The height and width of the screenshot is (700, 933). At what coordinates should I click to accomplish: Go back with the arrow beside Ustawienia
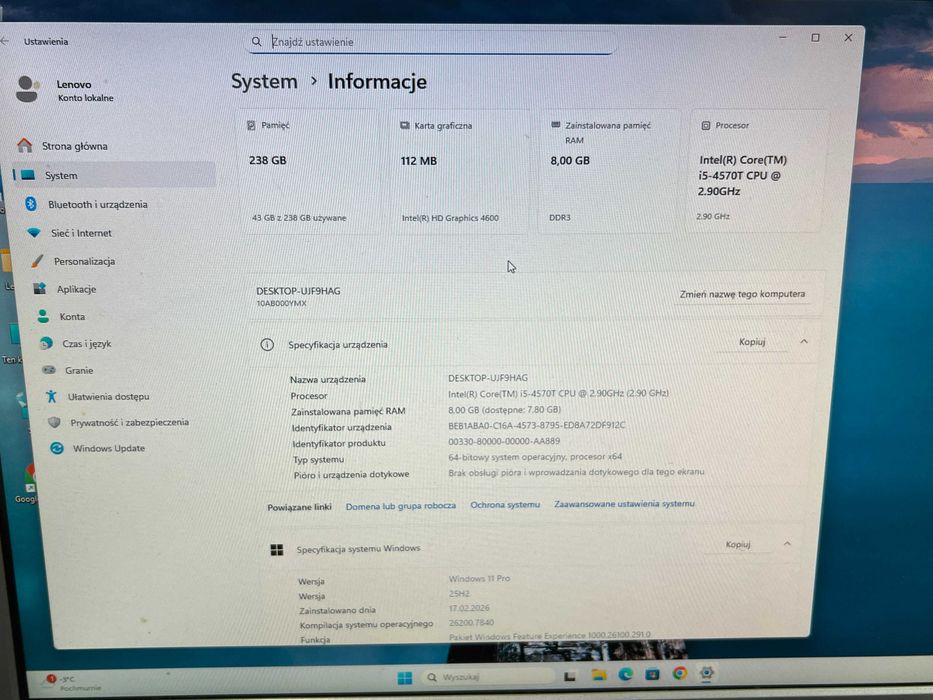(5, 41)
